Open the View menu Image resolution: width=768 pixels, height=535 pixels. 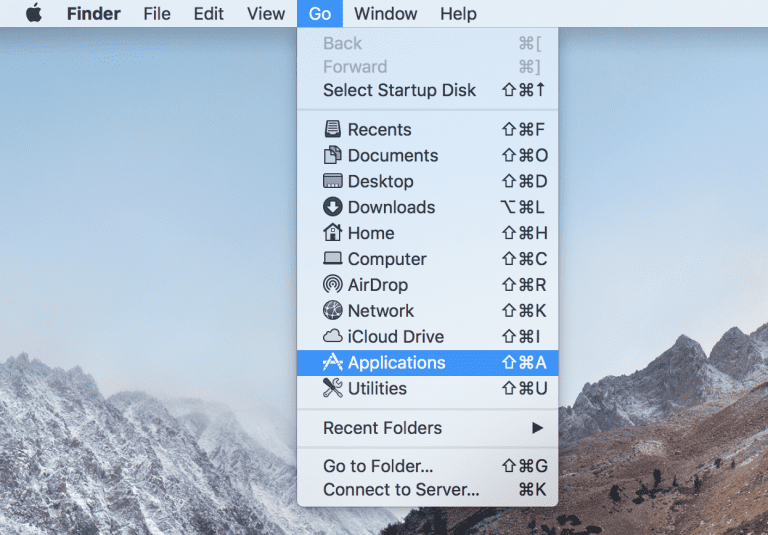pos(266,14)
